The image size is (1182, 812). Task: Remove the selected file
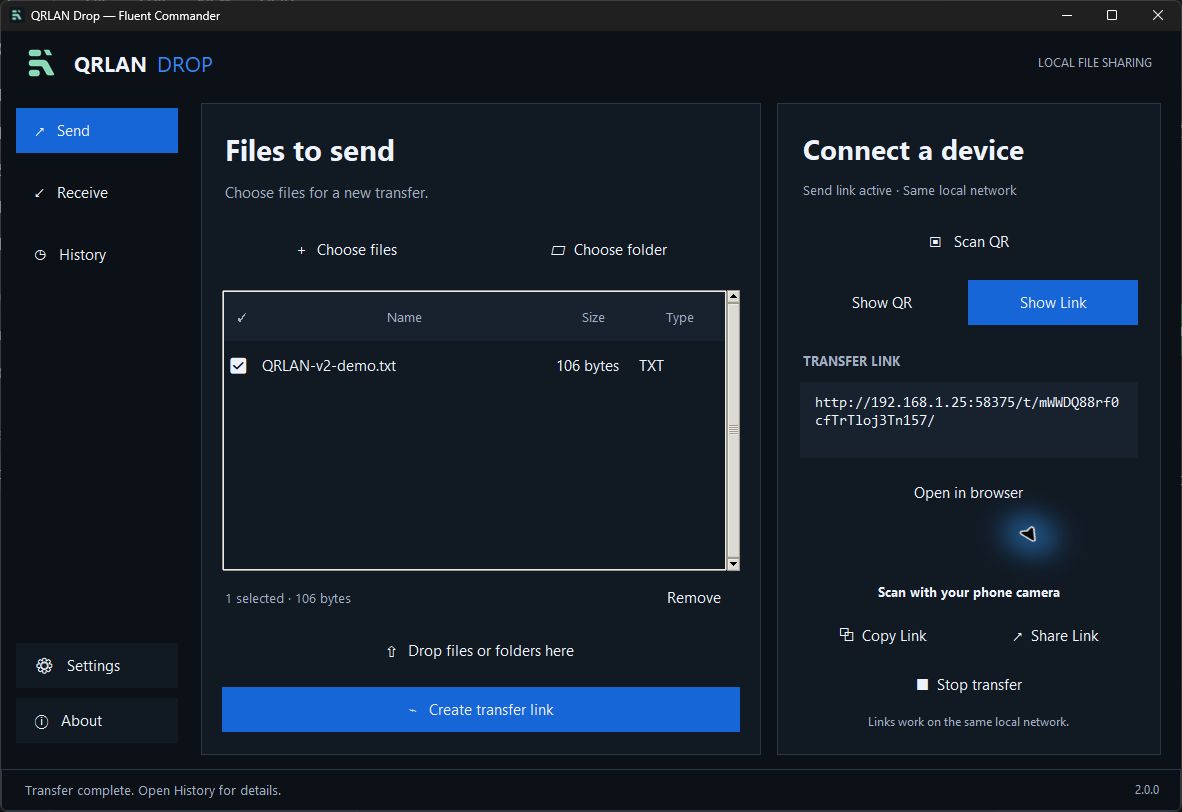[x=694, y=598]
